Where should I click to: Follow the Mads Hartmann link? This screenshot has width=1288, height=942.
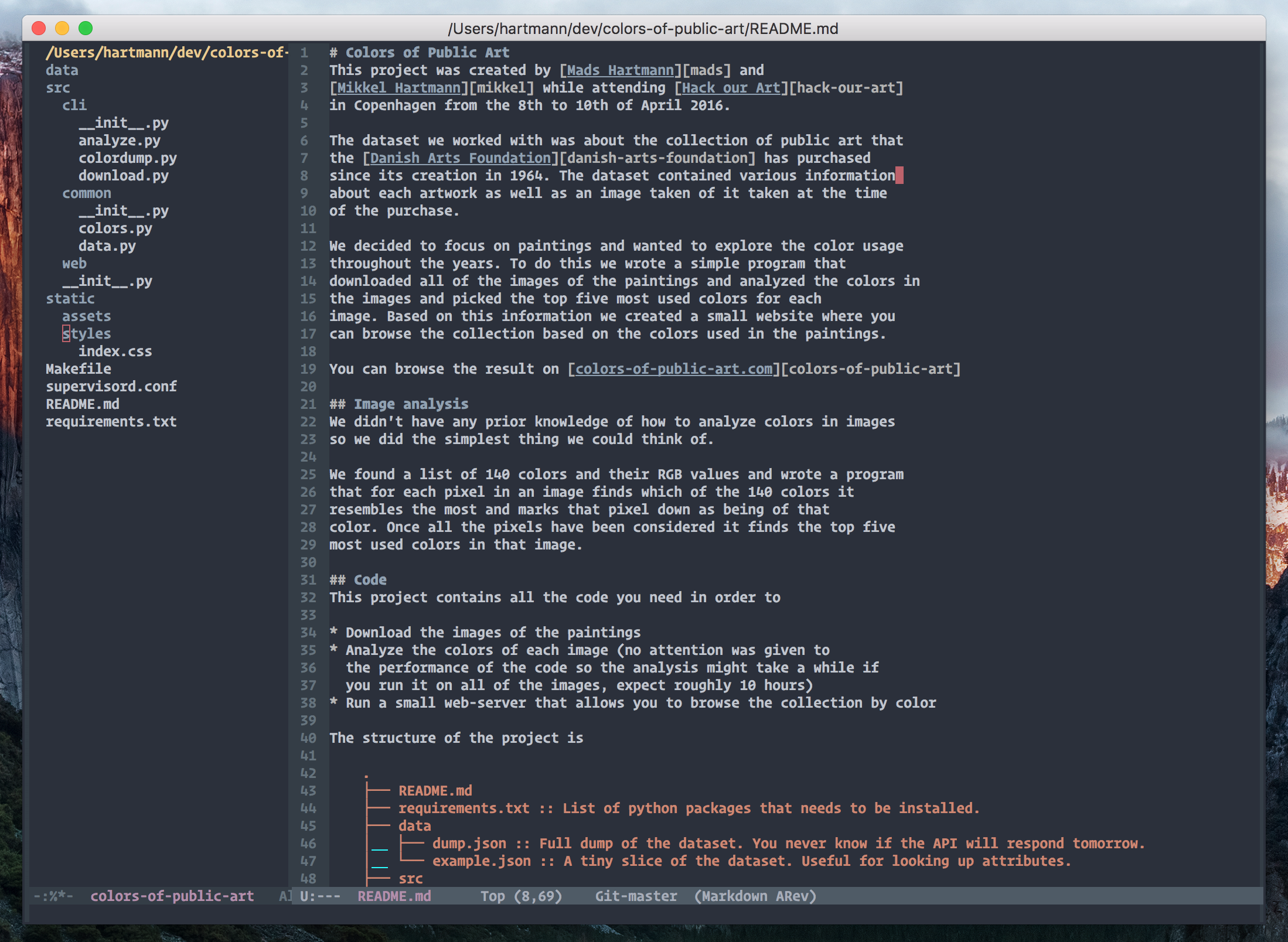620,70
